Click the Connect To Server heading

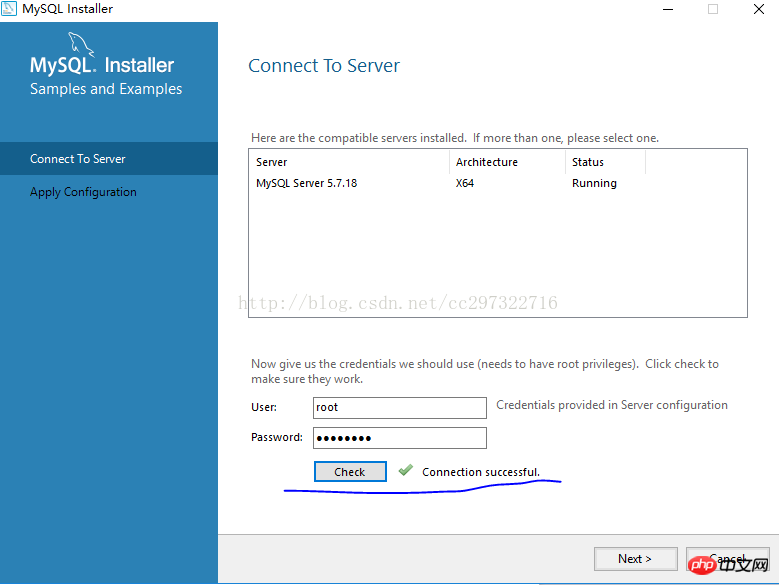(x=324, y=66)
